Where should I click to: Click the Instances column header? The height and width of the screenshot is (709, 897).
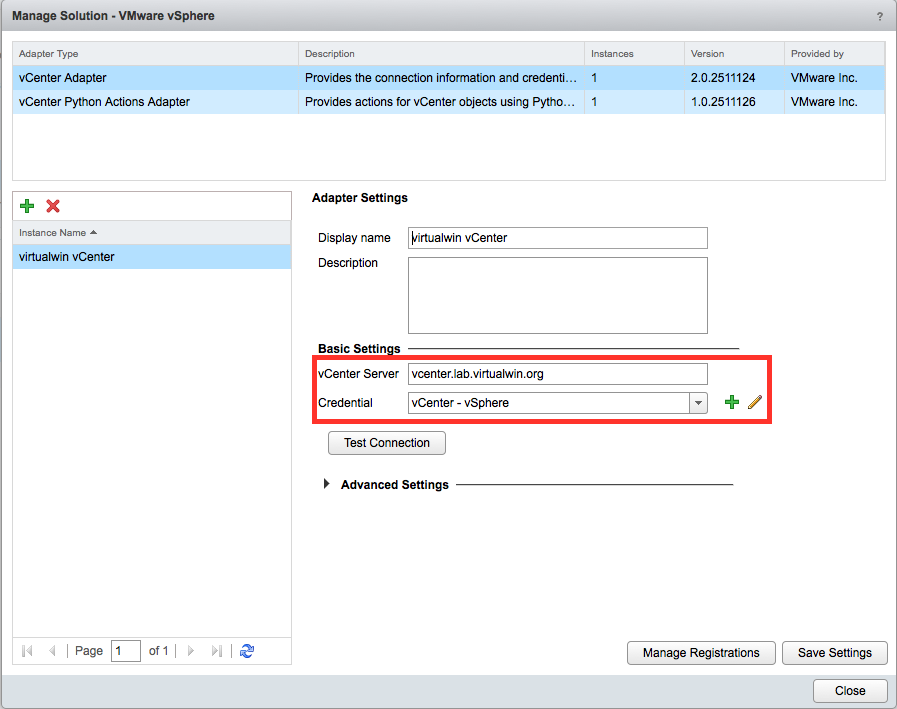click(x=634, y=54)
